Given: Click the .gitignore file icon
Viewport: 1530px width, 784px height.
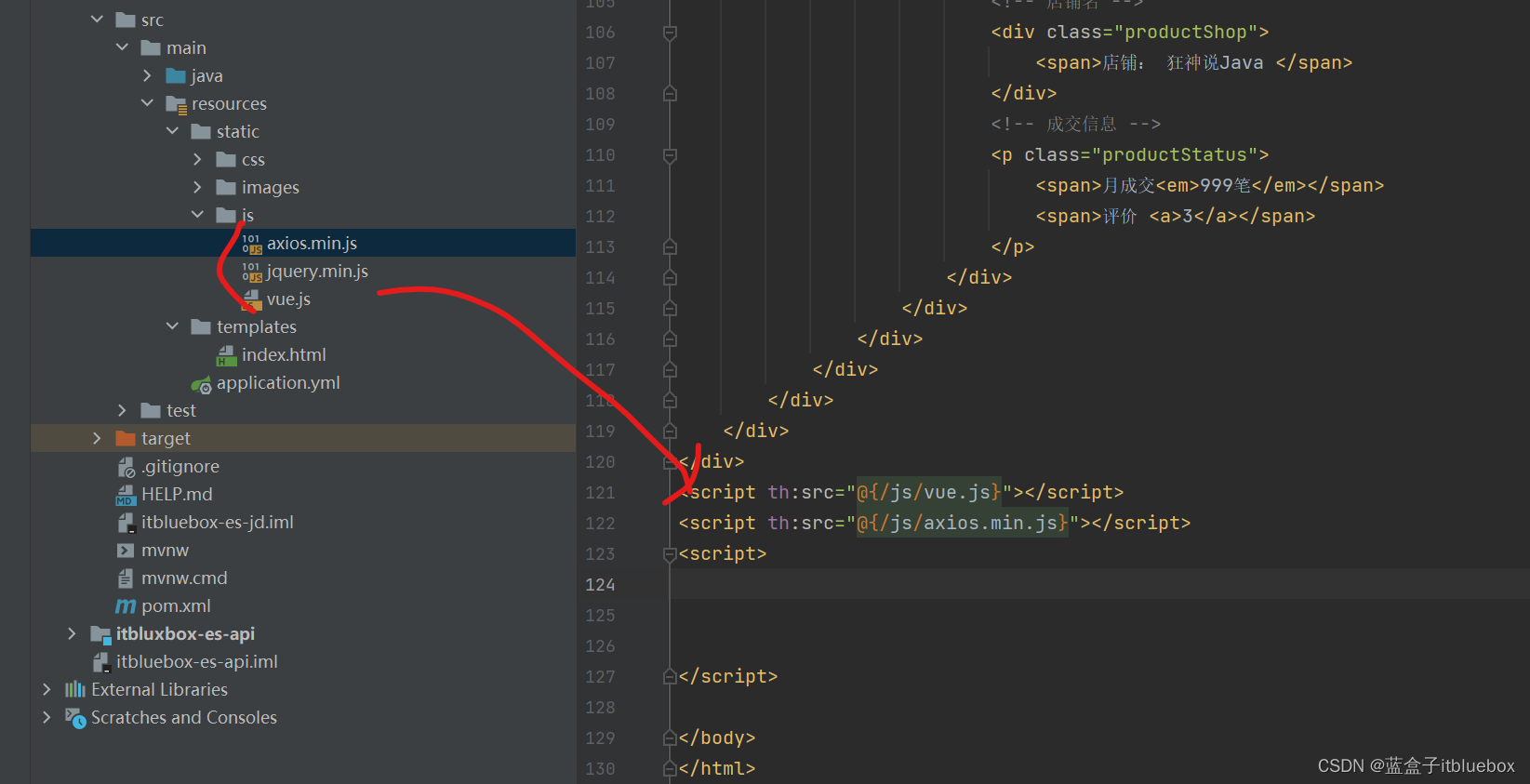Looking at the screenshot, I should point(126,467).
